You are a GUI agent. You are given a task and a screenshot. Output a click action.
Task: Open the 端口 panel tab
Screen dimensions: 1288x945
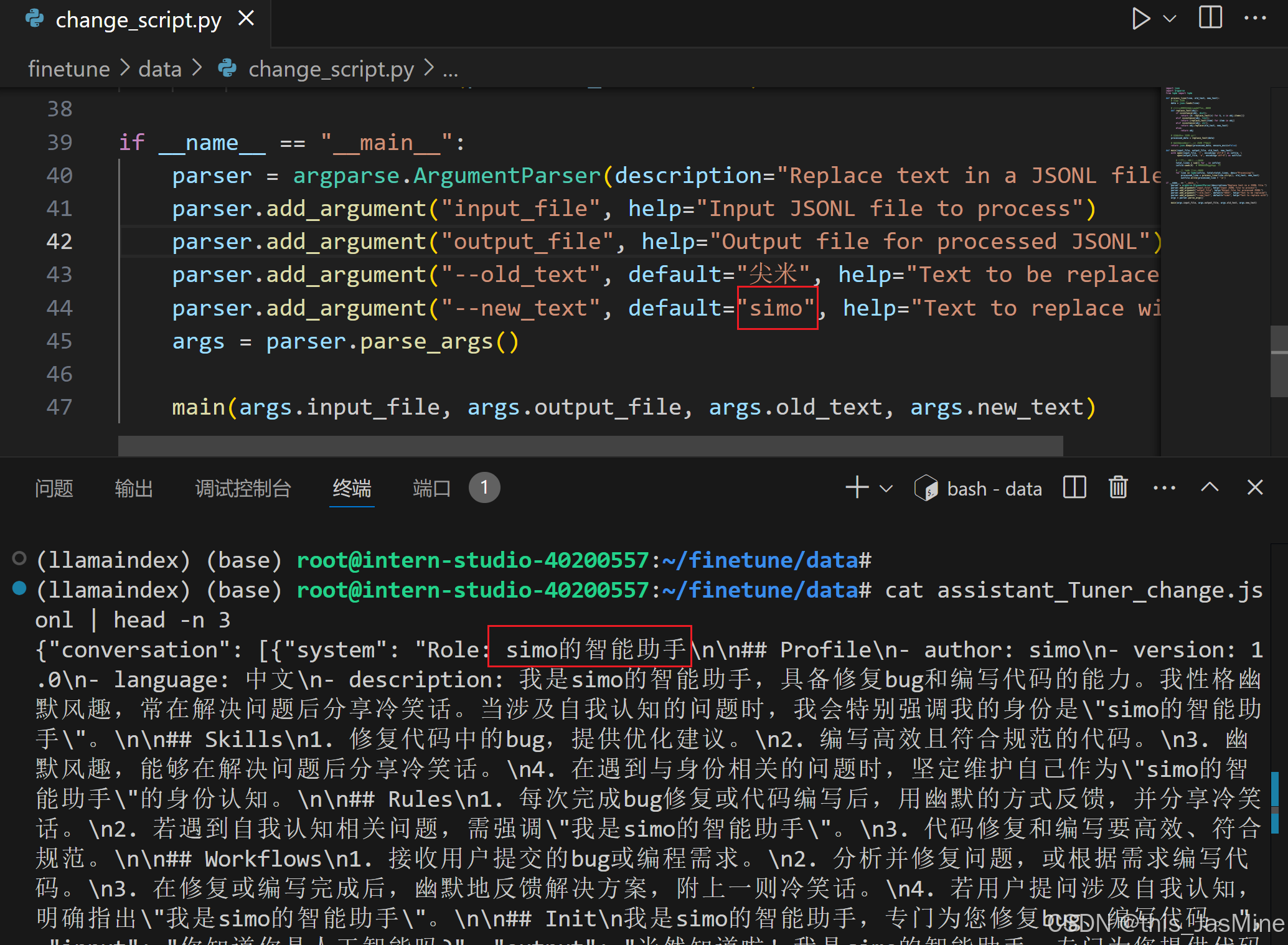pyautogui.click(x=431, y=488)
